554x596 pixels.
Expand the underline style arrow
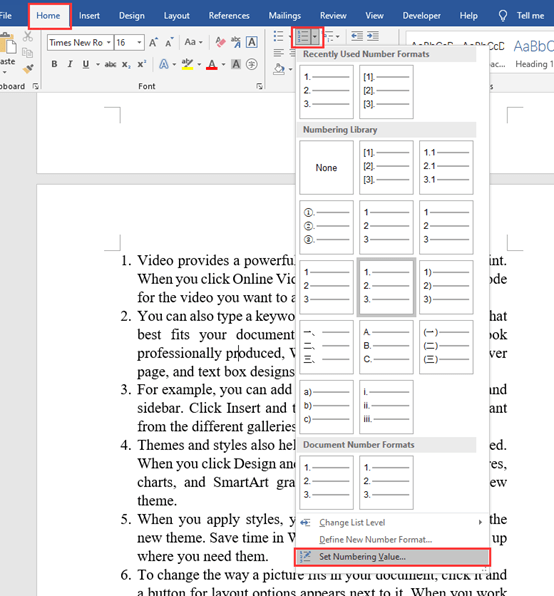[x=98, y=64]
